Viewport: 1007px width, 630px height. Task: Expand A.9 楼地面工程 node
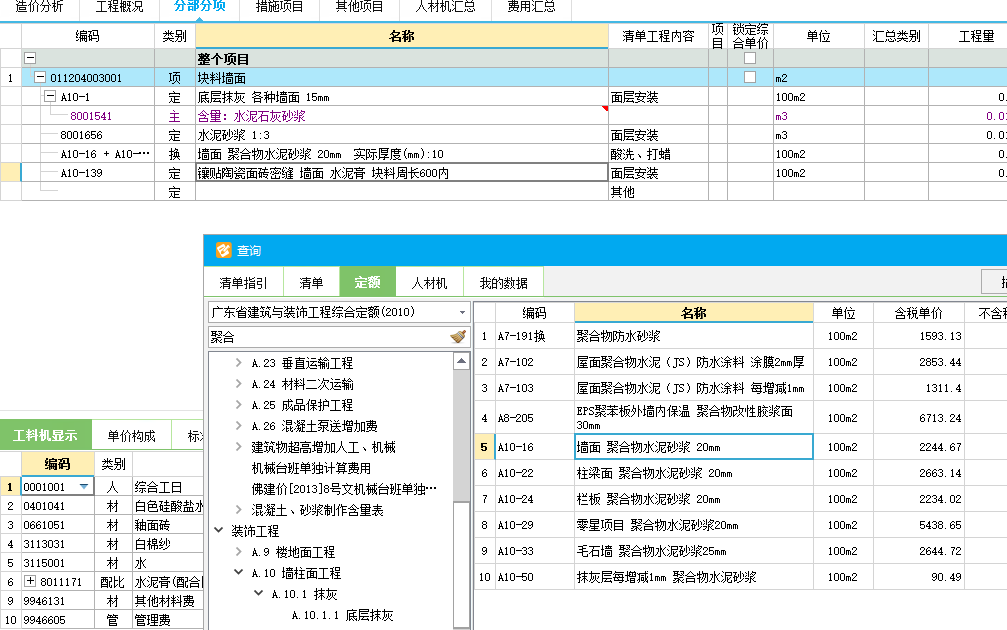[x=238, y=552]
